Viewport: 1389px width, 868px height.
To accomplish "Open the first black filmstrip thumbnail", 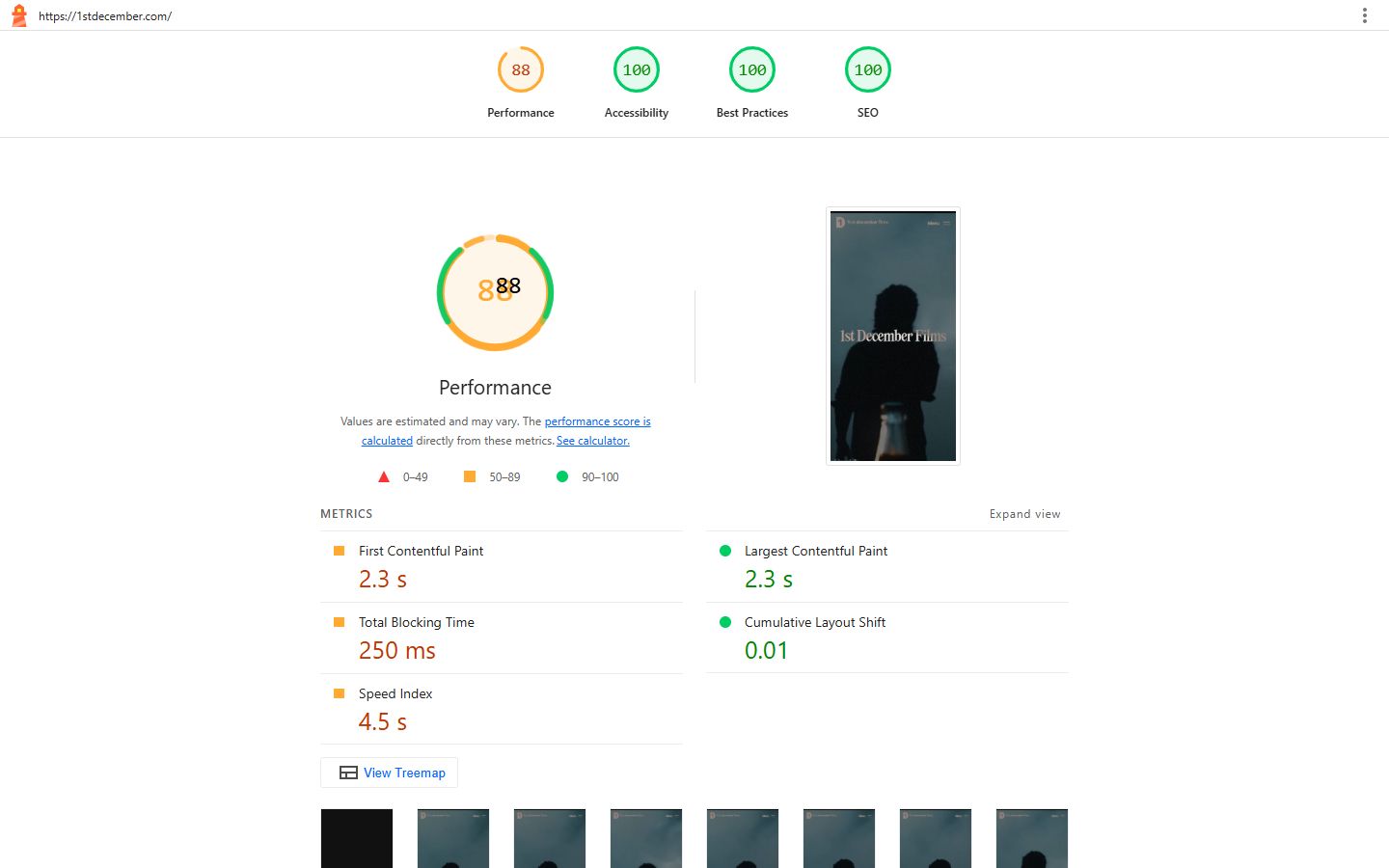I will pyautogui.click(x=357, y=838).
